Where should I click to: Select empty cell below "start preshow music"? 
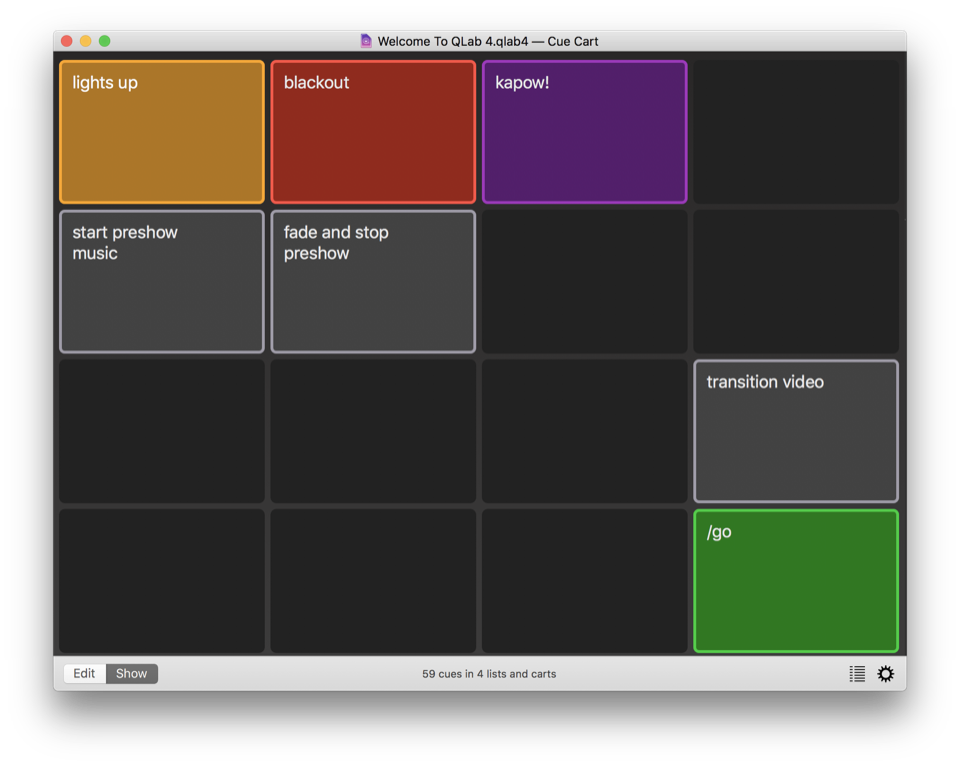point(162,431)
